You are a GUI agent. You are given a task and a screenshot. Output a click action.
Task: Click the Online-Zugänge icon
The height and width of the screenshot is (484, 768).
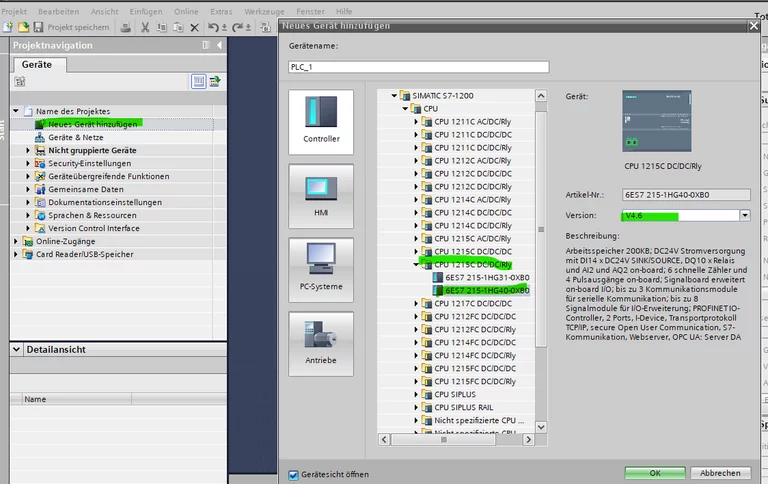[28, 242]
